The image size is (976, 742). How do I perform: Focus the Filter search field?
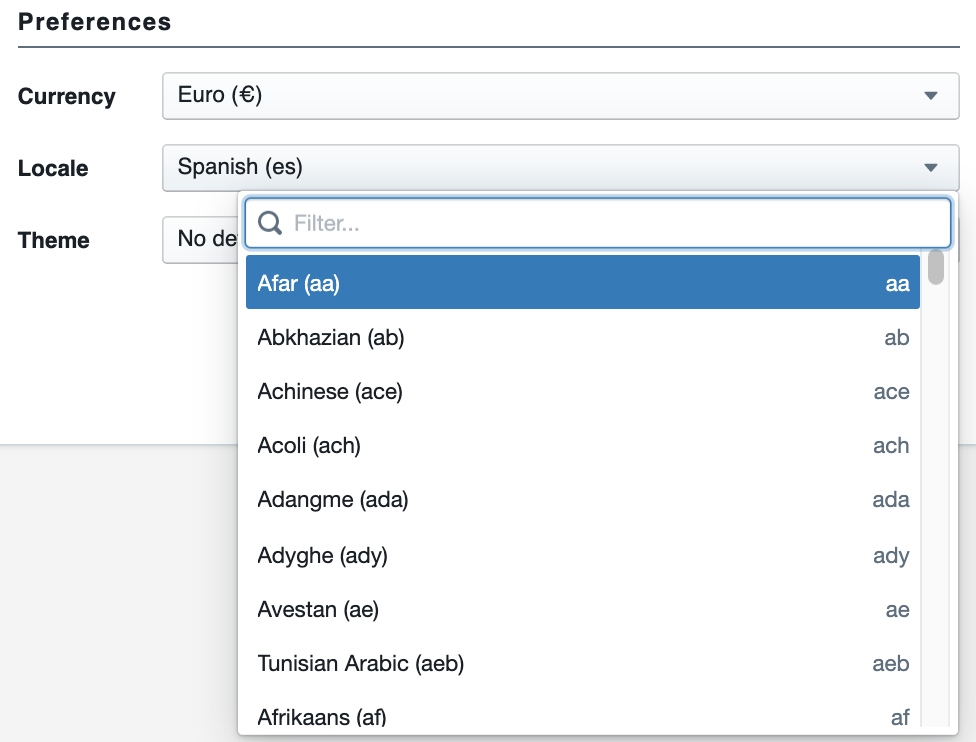click(x=610, y=223)
